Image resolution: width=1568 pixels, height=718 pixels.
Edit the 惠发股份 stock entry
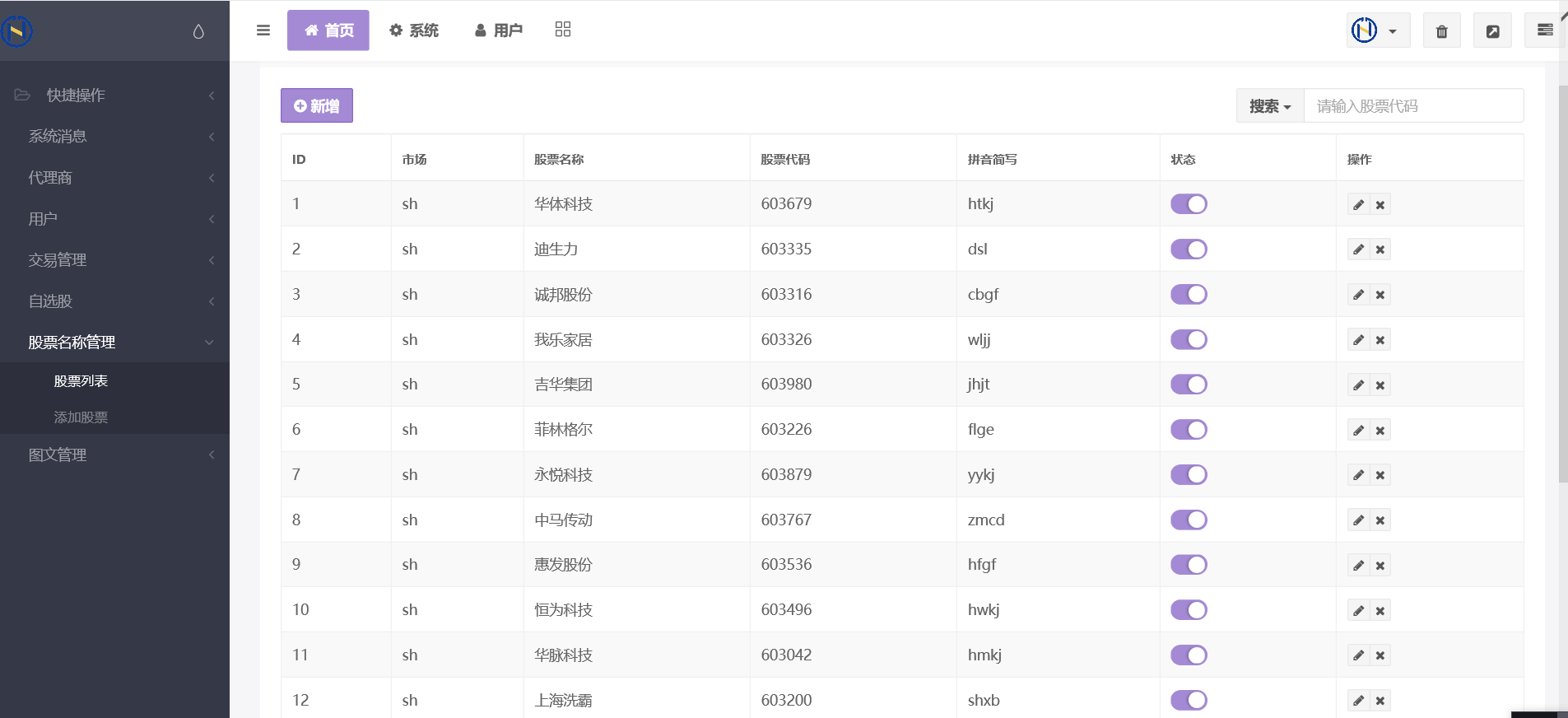pyautogui.click(x=1358, y=566)
